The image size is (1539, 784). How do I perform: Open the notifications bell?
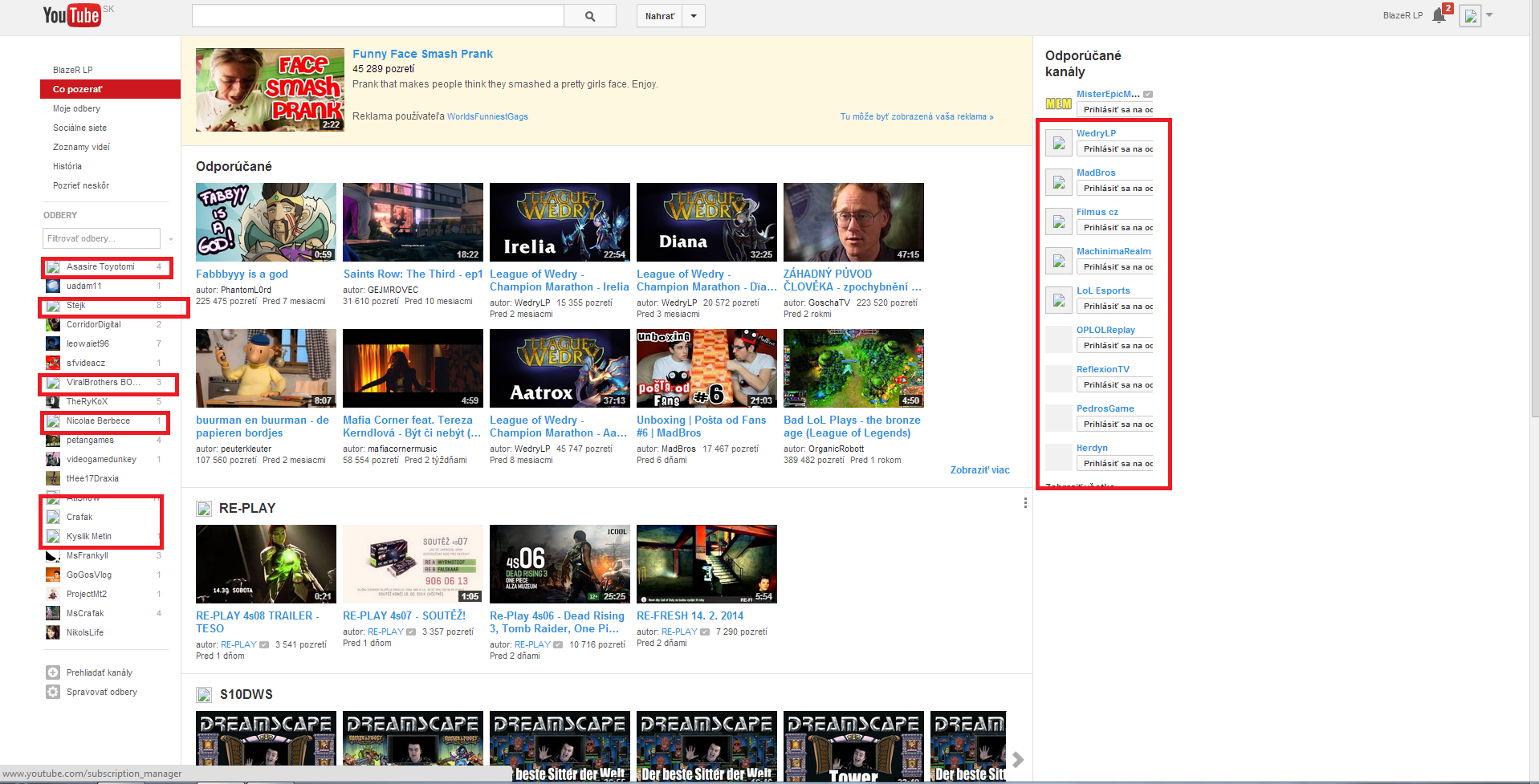click(x=1439, y=15)
